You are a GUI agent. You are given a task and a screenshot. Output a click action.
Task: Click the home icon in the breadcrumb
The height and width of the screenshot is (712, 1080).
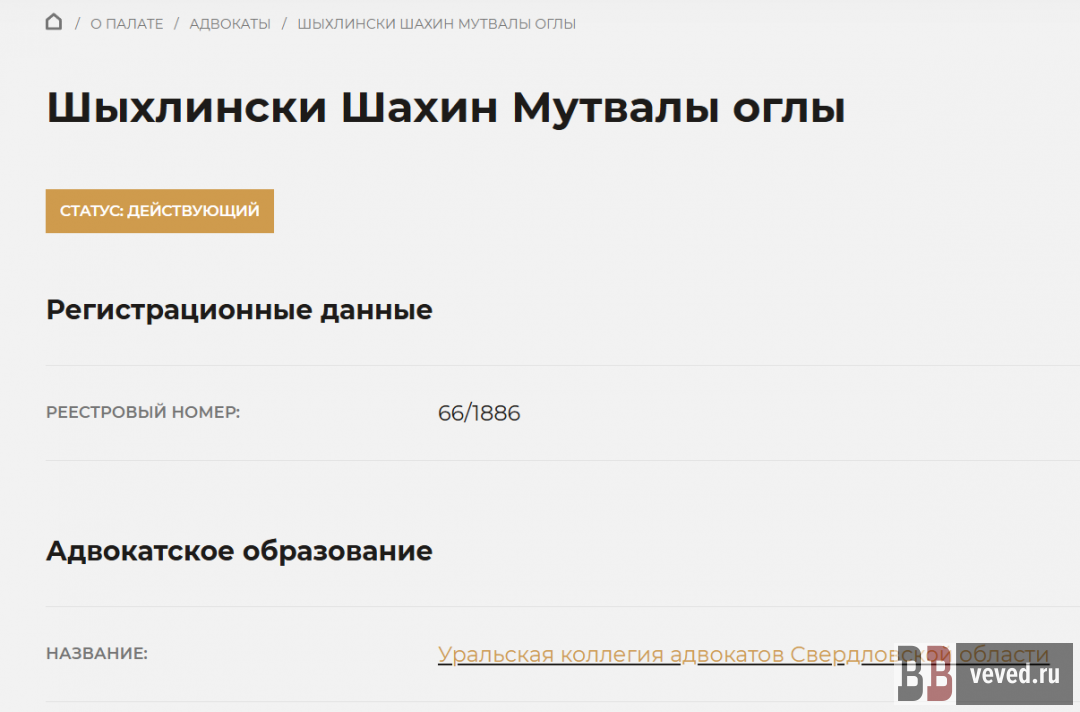click(x=54, y=22)
